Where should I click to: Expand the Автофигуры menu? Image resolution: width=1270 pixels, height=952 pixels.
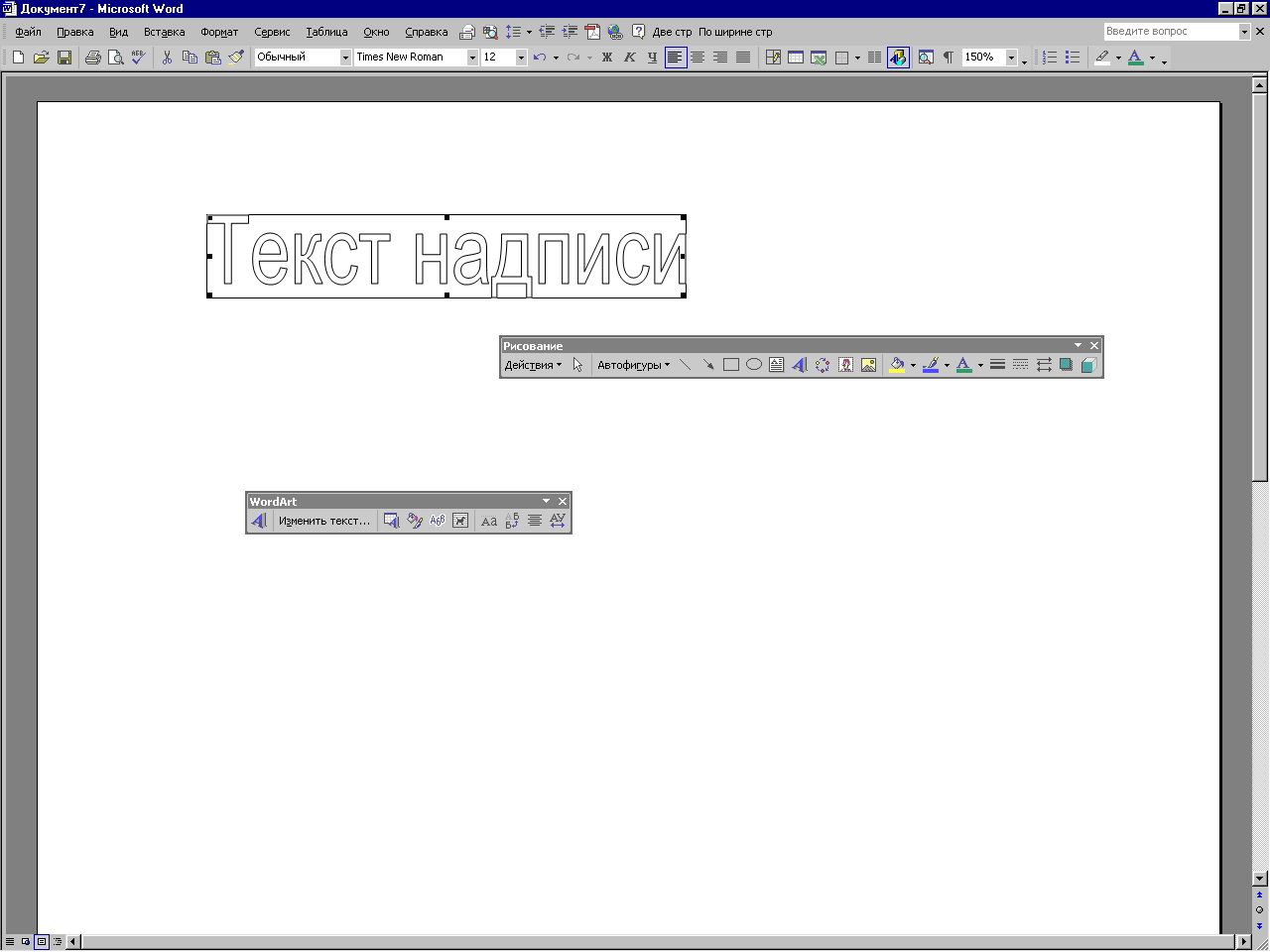633,365
